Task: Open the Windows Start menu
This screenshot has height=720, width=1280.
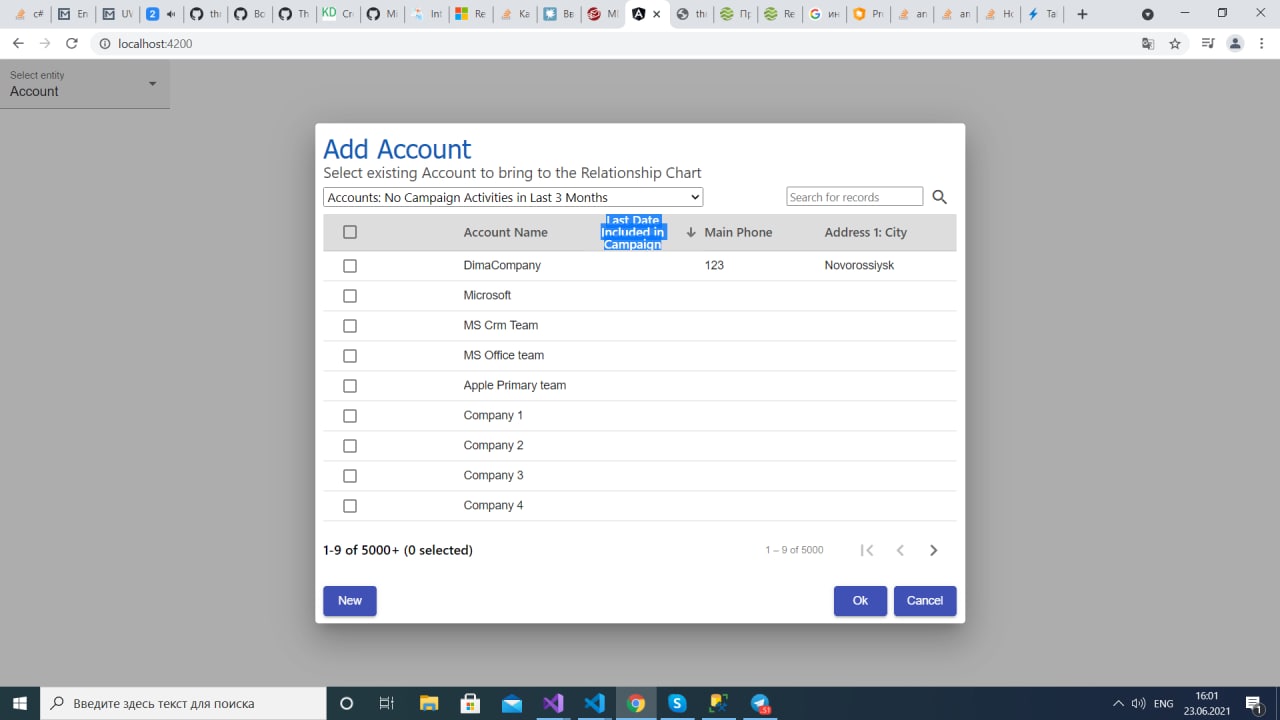Action: 20,703
